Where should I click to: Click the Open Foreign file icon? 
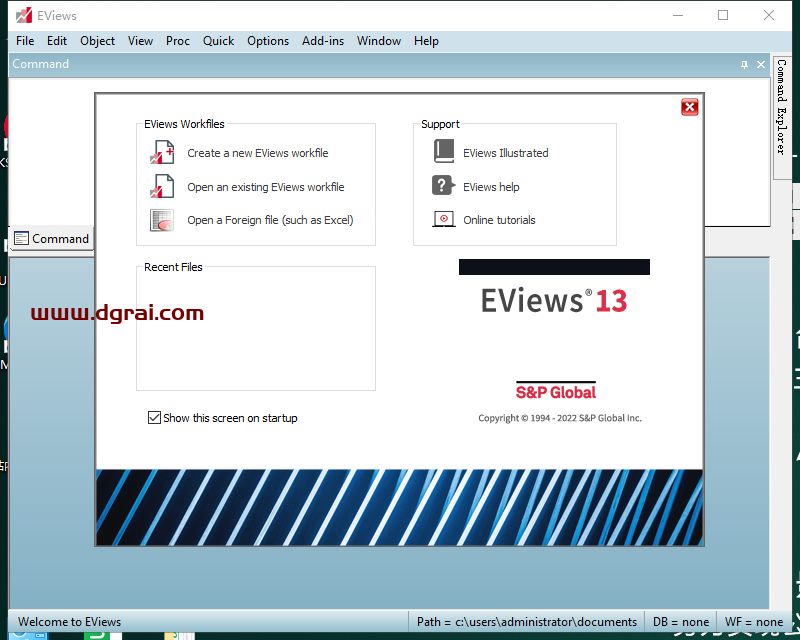[x=162, y=220]
